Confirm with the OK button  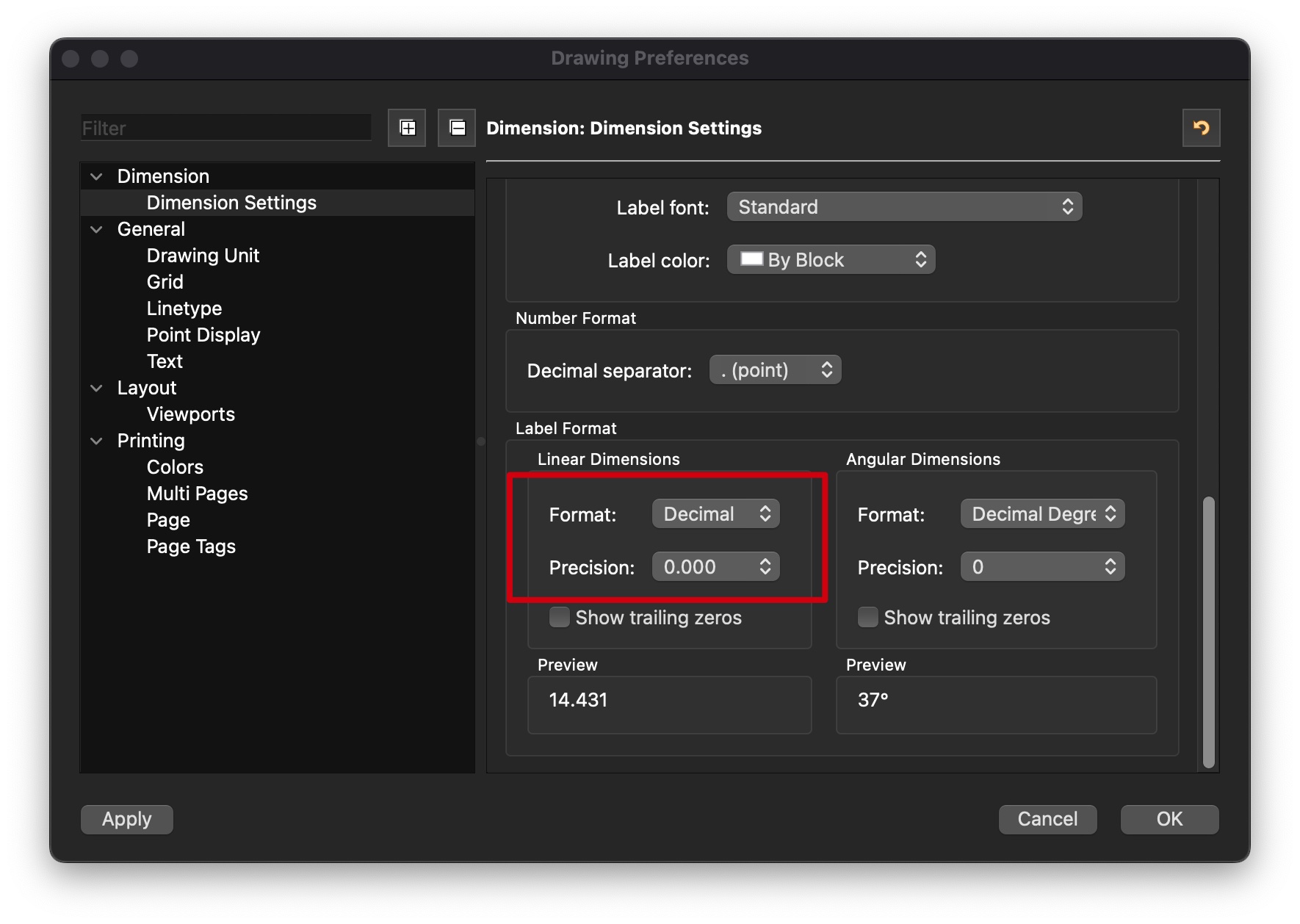click(x=1169, y=819)
